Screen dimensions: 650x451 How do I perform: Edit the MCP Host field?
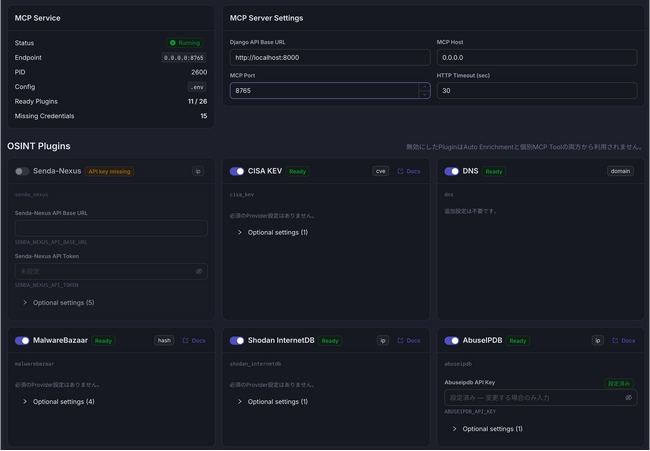[537, 57]
